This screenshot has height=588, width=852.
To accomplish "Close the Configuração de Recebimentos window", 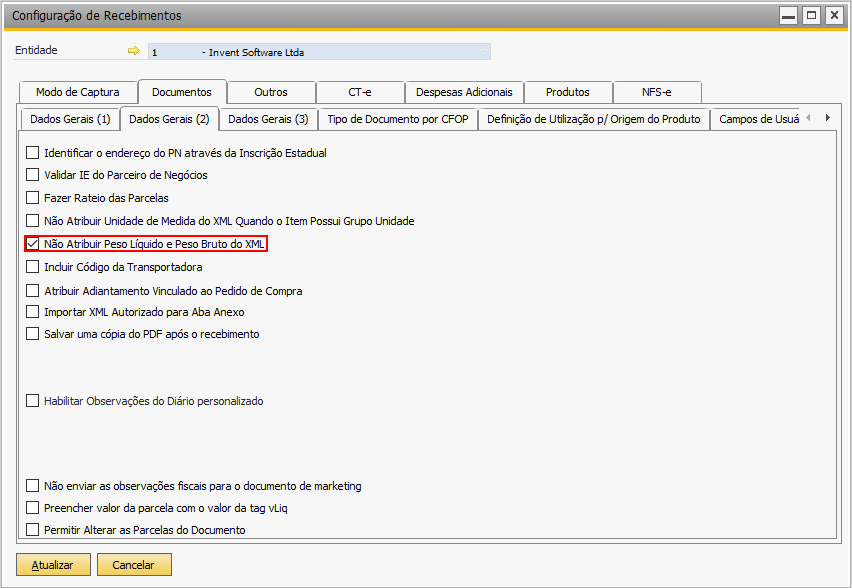I will pos(834,15).
